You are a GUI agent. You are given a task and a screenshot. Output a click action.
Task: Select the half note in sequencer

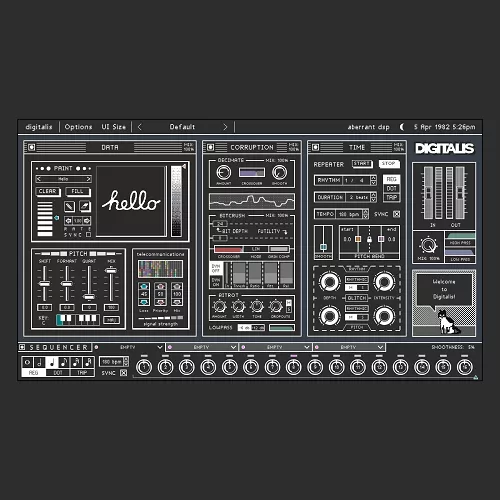point(39,362)
